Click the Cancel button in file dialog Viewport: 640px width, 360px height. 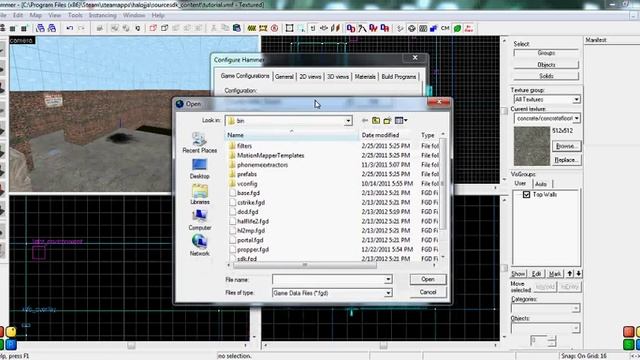point(428,292)
